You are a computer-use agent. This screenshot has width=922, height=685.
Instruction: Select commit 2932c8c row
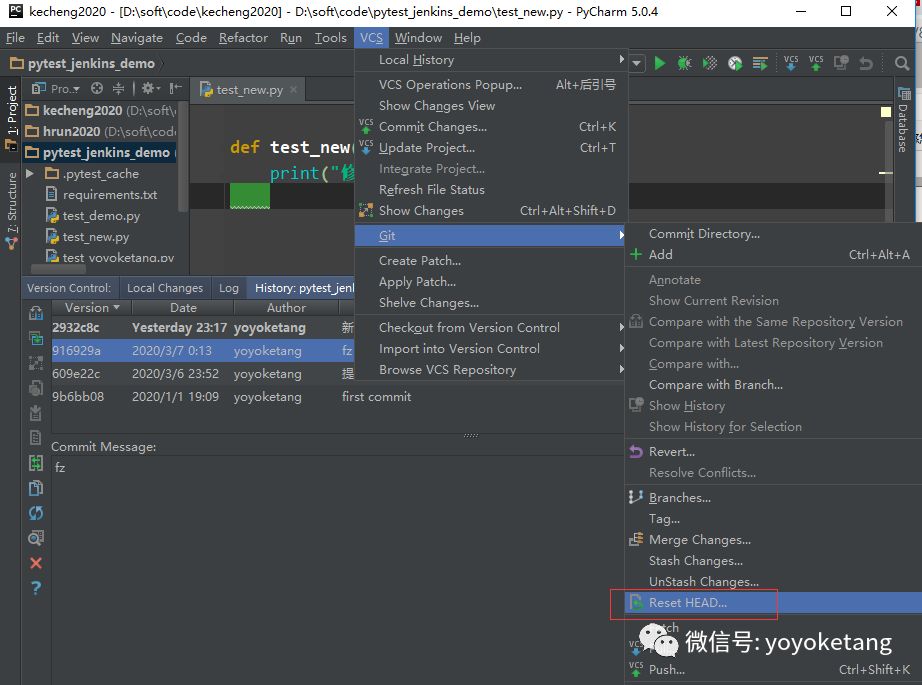(203, 328)
